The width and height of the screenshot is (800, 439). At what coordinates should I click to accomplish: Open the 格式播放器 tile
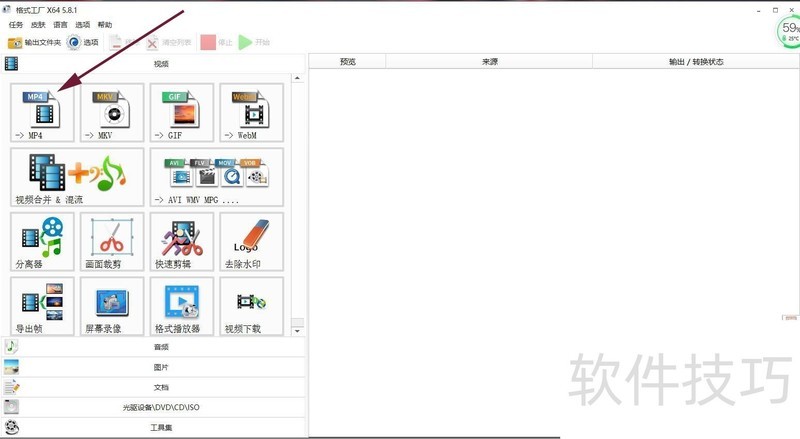(182, 306)
